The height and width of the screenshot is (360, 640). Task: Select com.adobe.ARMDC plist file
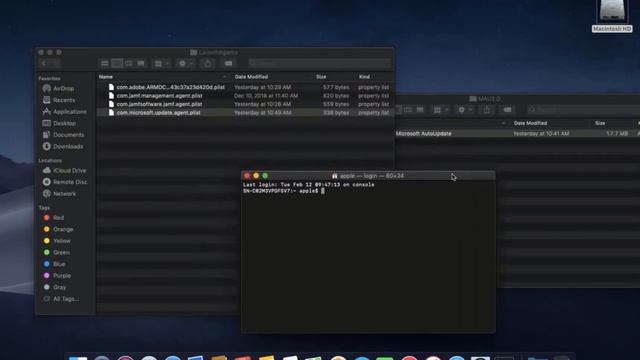click(245, 87)
